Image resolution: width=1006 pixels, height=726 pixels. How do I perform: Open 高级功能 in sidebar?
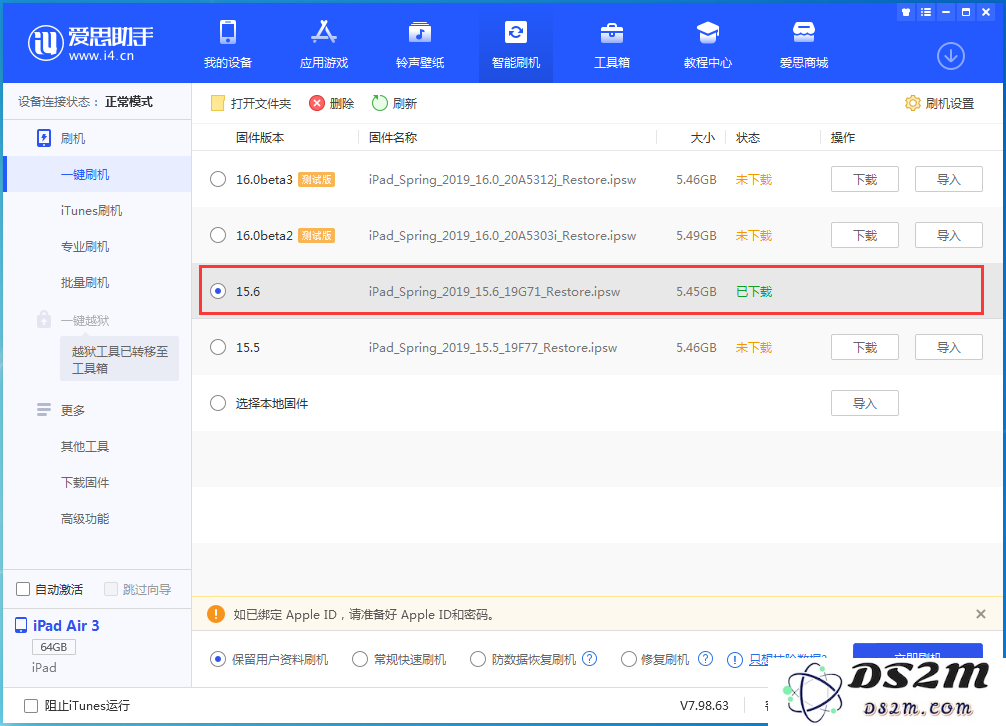click(85, 518)
